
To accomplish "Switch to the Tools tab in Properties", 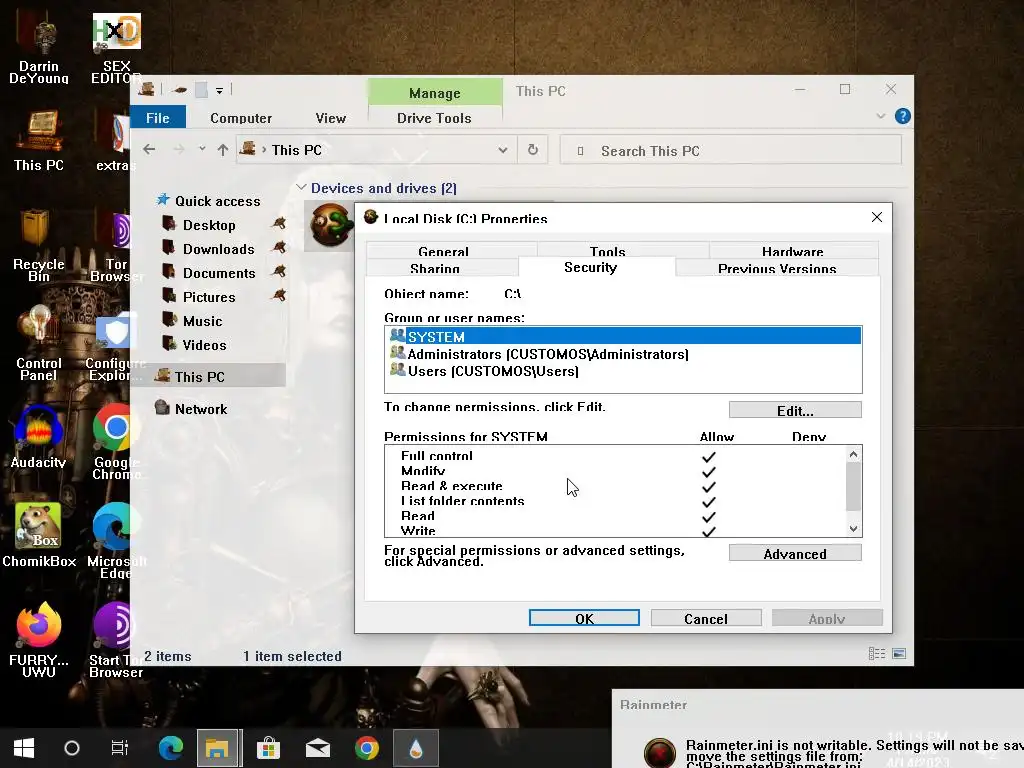I will (607, 251).
